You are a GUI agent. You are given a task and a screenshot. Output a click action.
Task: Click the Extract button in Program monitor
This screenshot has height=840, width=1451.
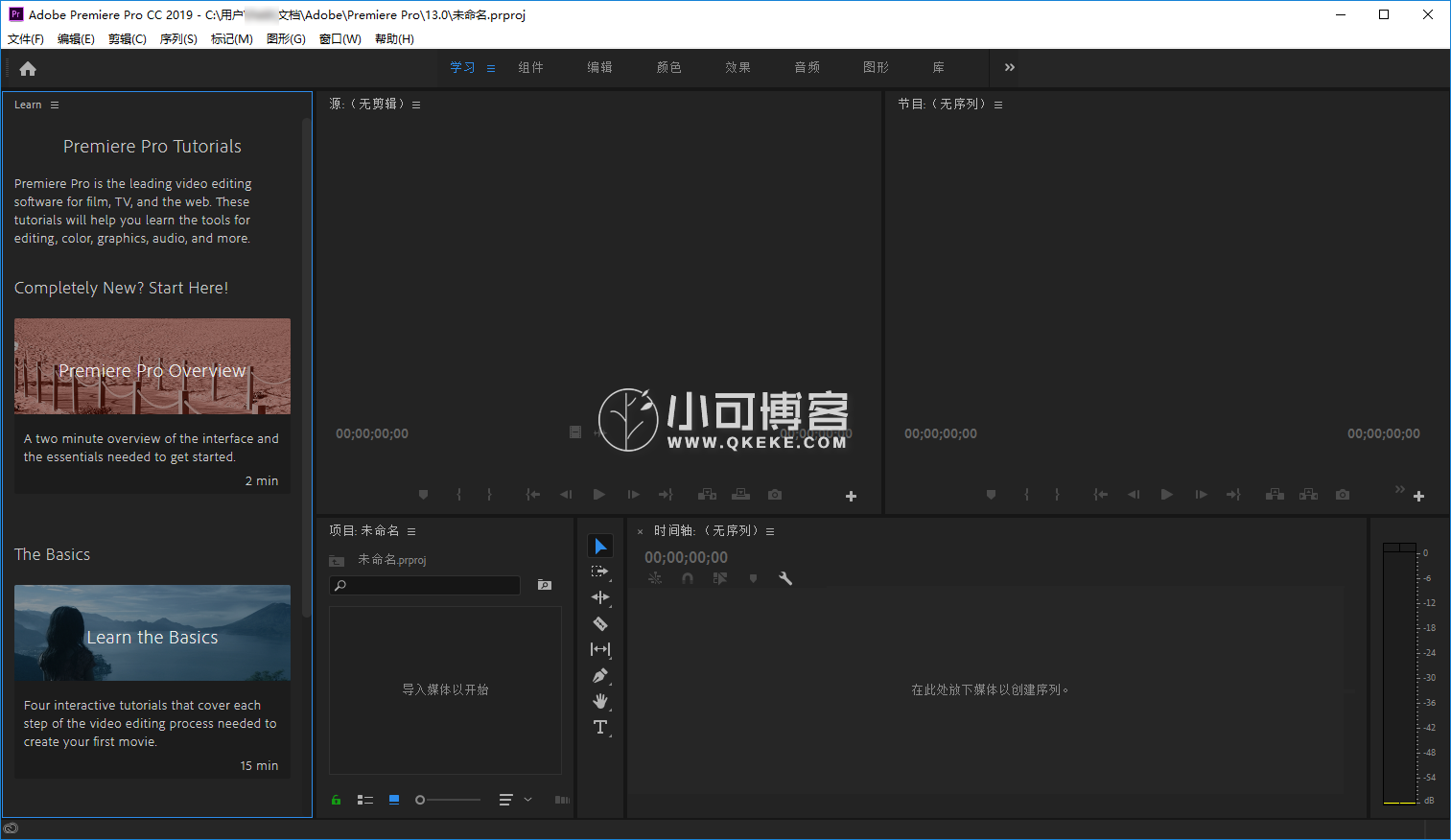click(1308, 495)
